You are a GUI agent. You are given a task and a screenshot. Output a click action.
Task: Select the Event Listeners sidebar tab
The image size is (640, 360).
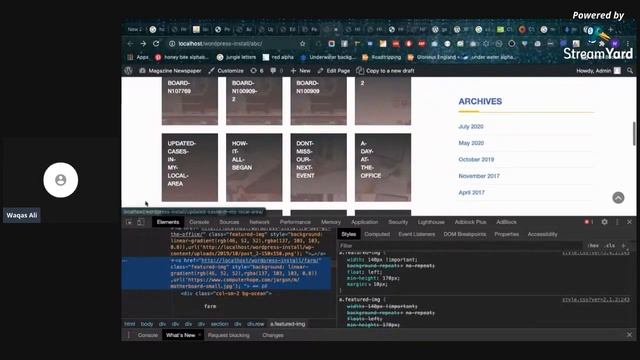pos(416,234)
